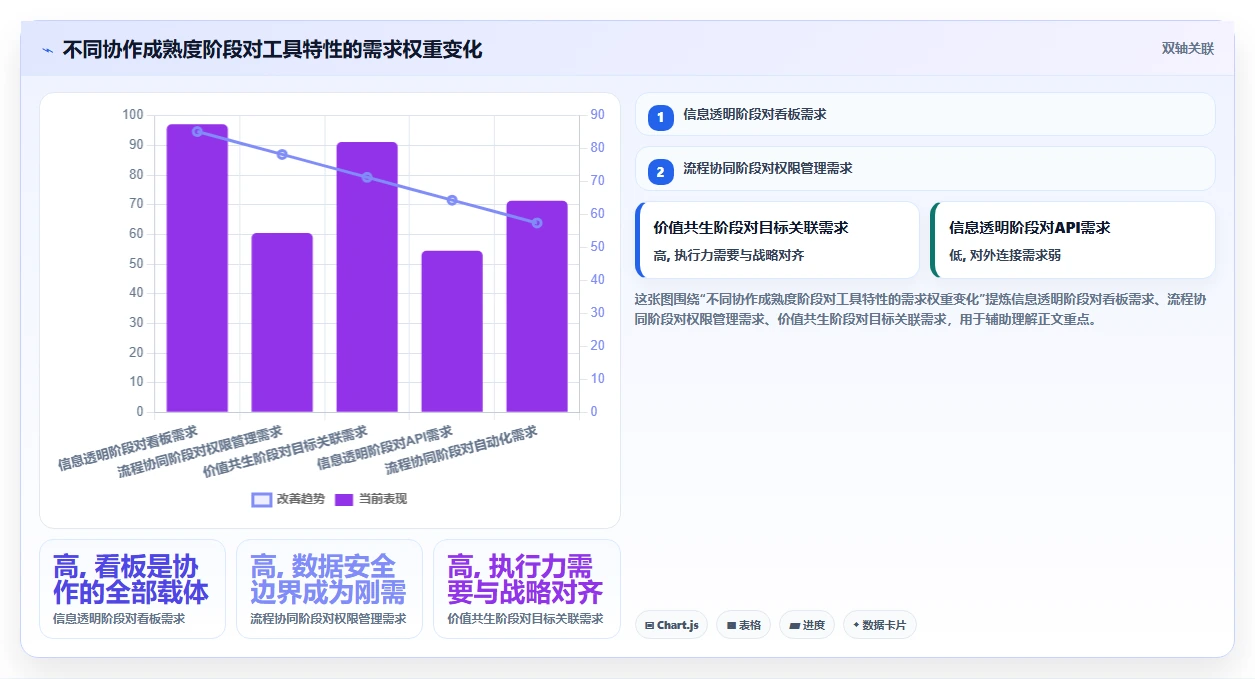Viewport: 1255px width, 679px height.
Task: Click the blue number 2 badge
Action: point(660,172)
